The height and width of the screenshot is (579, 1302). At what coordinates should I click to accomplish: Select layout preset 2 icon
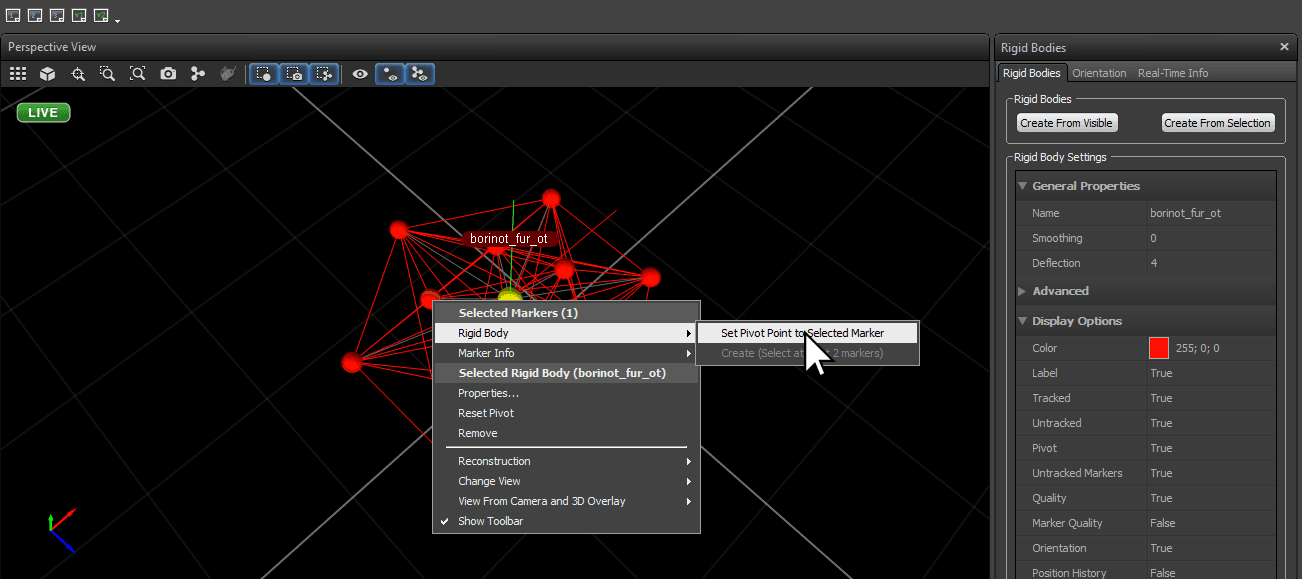point(35,16)
